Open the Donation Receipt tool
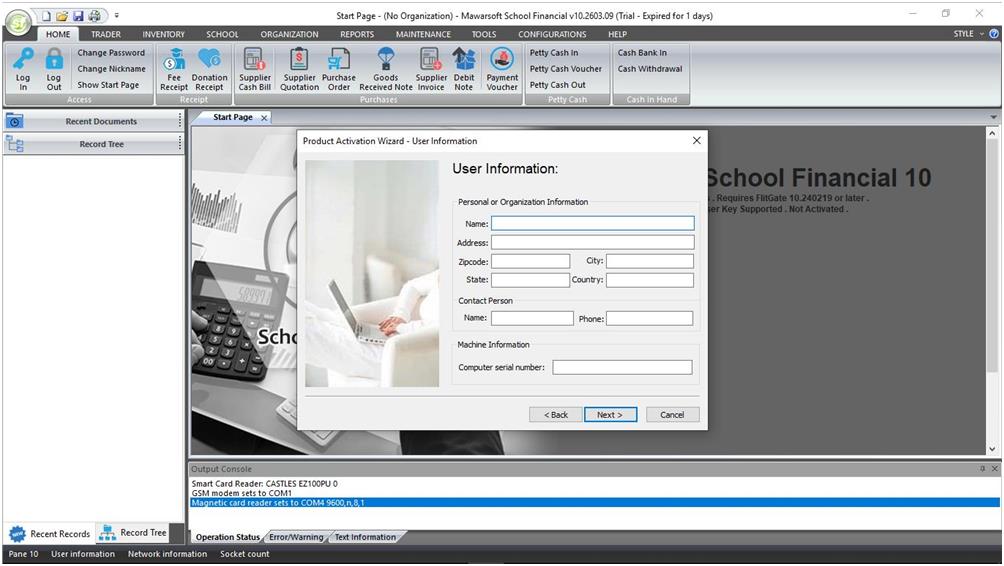Screen dimensions: 1004x566 pyautogui.click(x=209, y=68)
